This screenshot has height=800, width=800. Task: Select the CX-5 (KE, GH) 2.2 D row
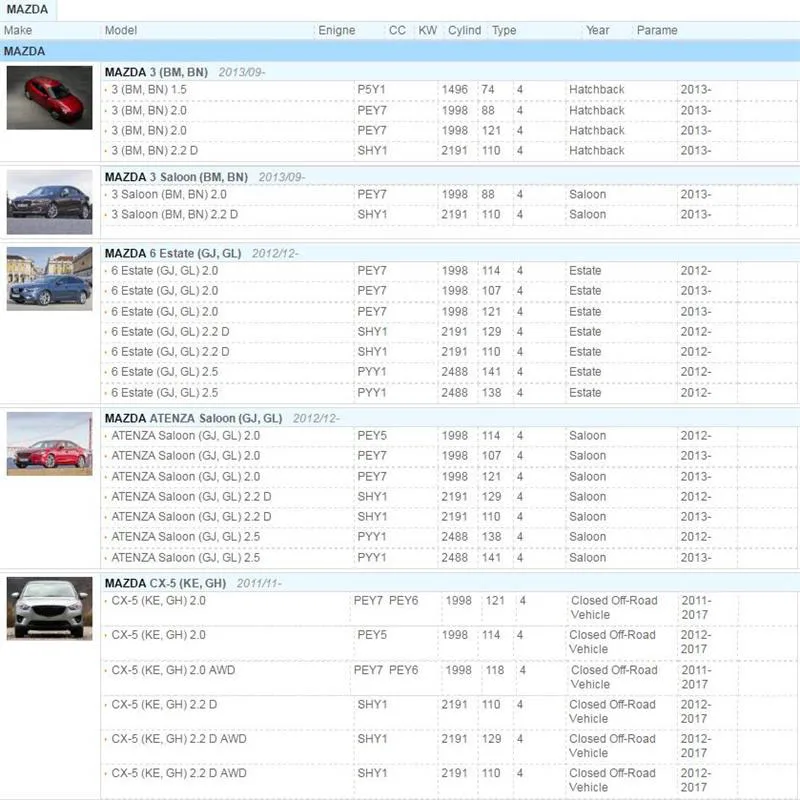point(449,712)
